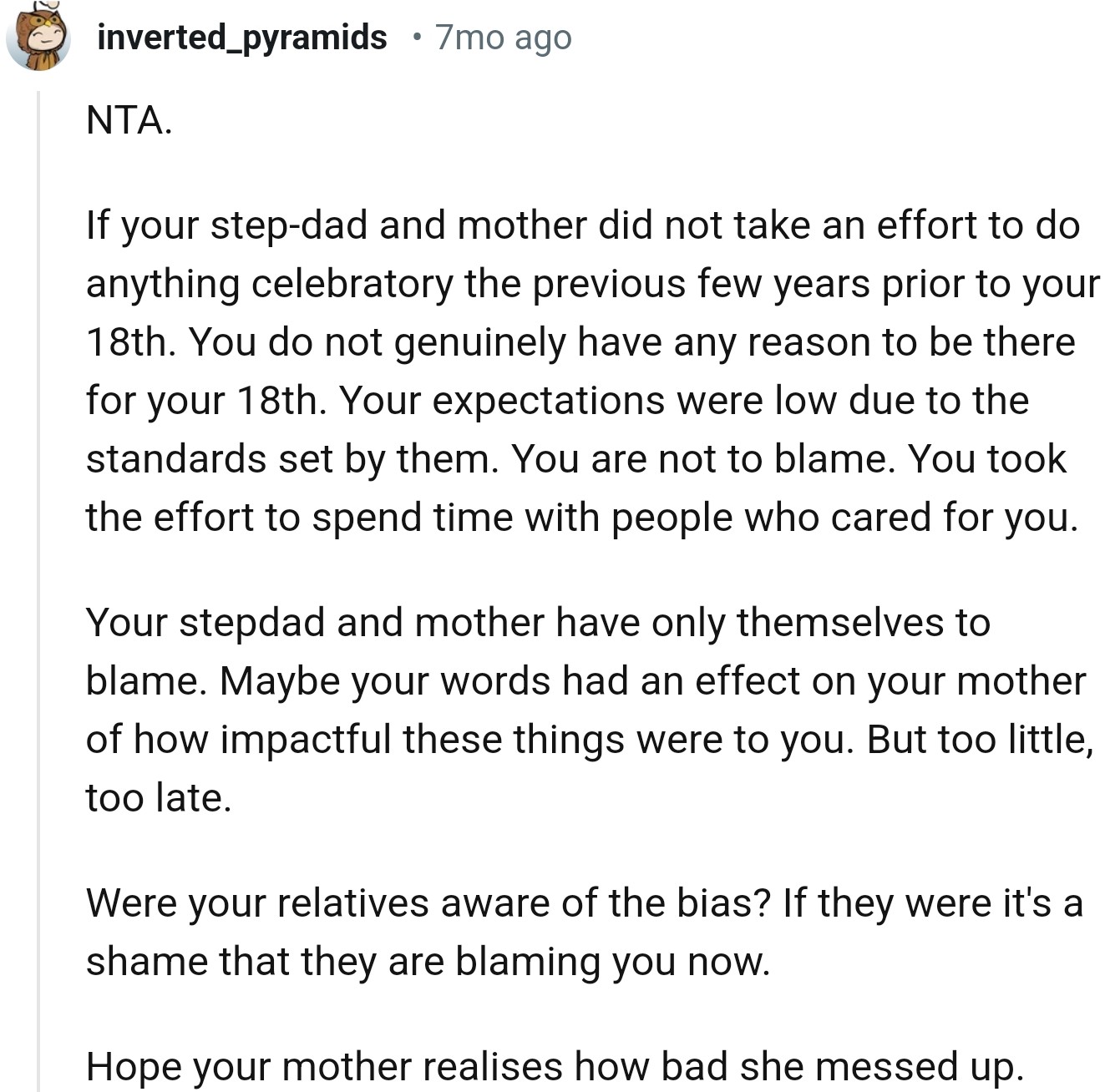Click the line 'standards set by them'
This screenshot has height=1092, width=1105.
[575, 459]
